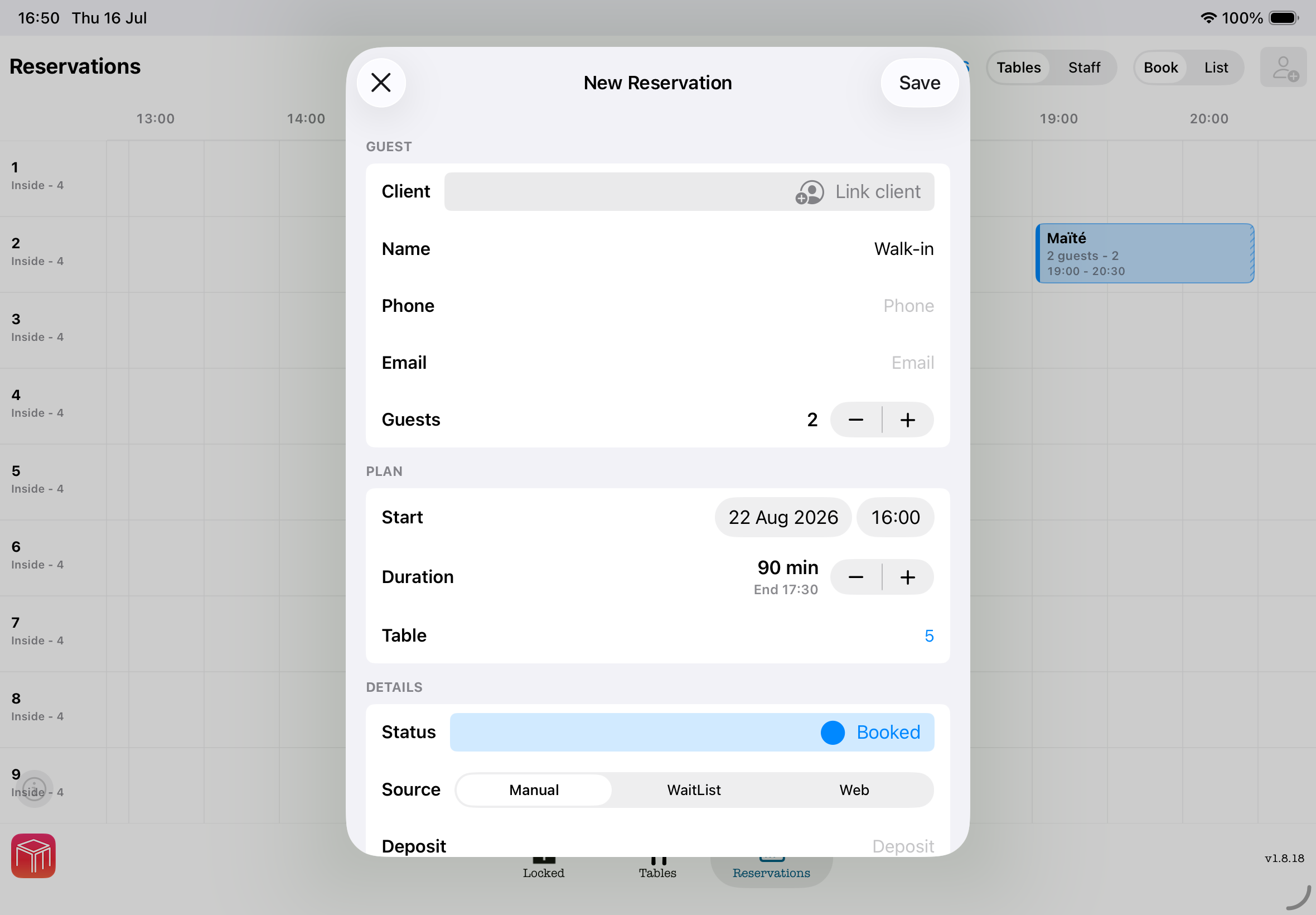This screenshot has width=1316, height=915.
Task: Change the assigned Table 5
Action: click(928, 635)
